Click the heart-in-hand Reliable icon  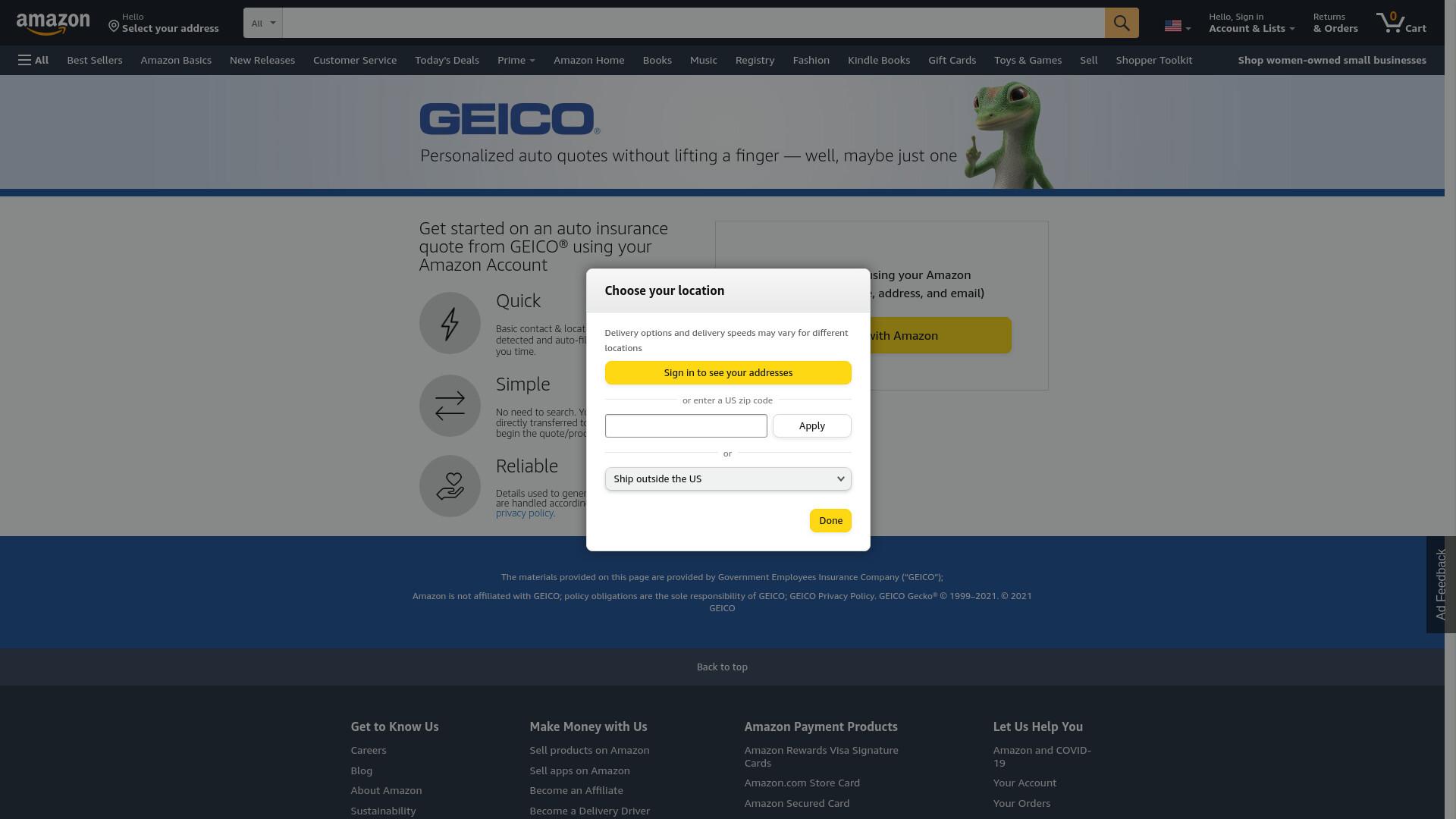pyautogui.click(x=450, y=486)
